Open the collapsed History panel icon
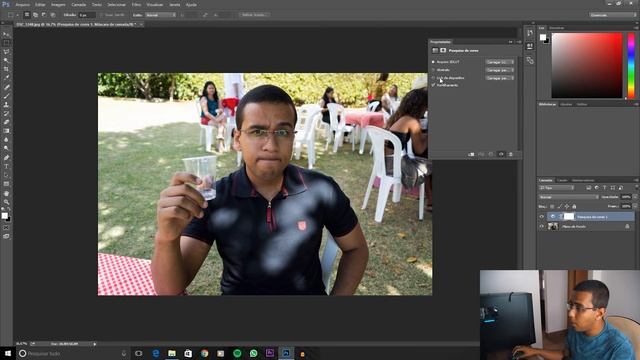640x360 pixels. pyautogui.click(x=530, y=33)
